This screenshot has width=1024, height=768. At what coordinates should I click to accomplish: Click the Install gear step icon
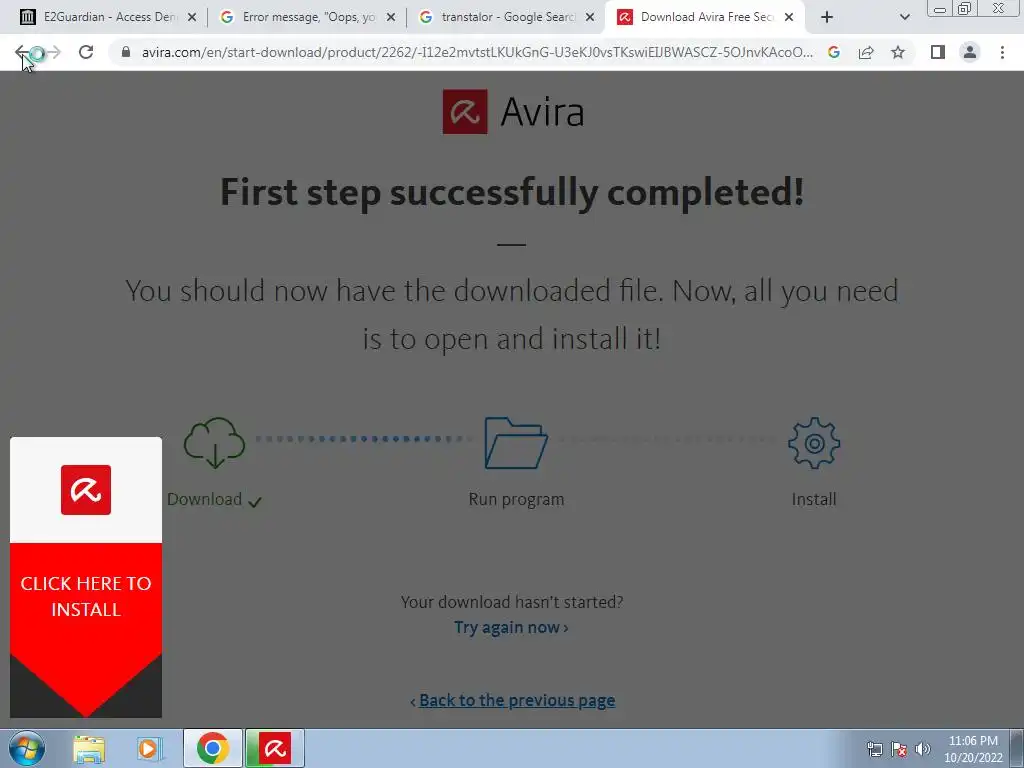pos(814,443)
